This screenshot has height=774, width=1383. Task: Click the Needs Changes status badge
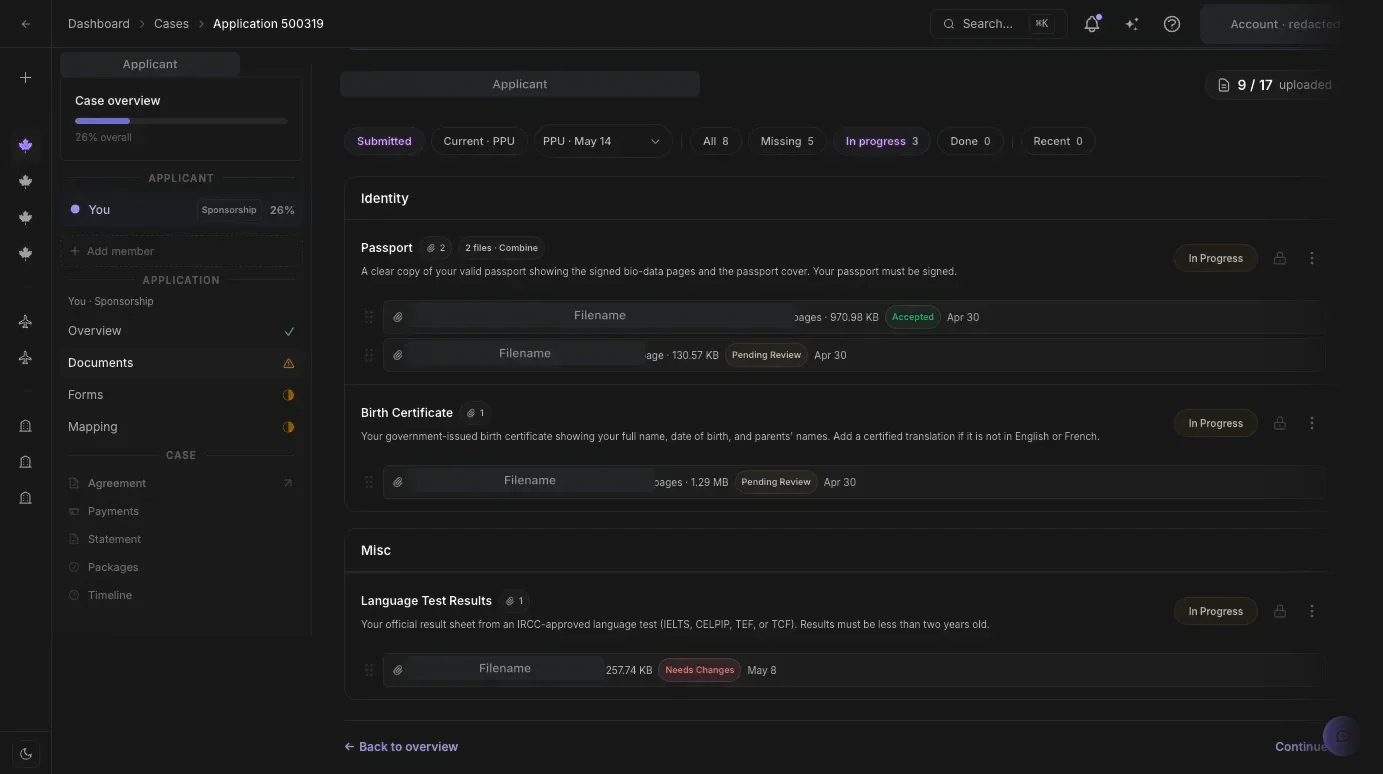(699, 670)
